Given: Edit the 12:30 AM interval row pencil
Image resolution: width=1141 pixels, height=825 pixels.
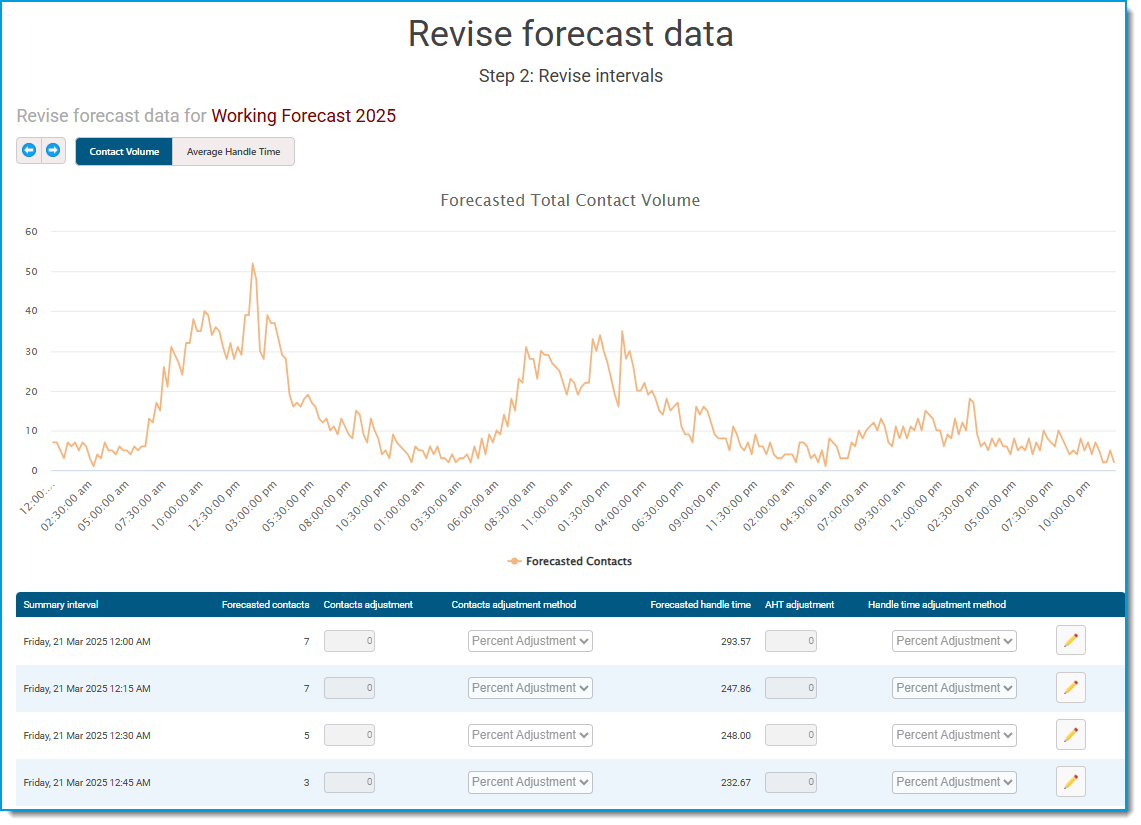Looking at the screenshot, I should click(1070, 735).
